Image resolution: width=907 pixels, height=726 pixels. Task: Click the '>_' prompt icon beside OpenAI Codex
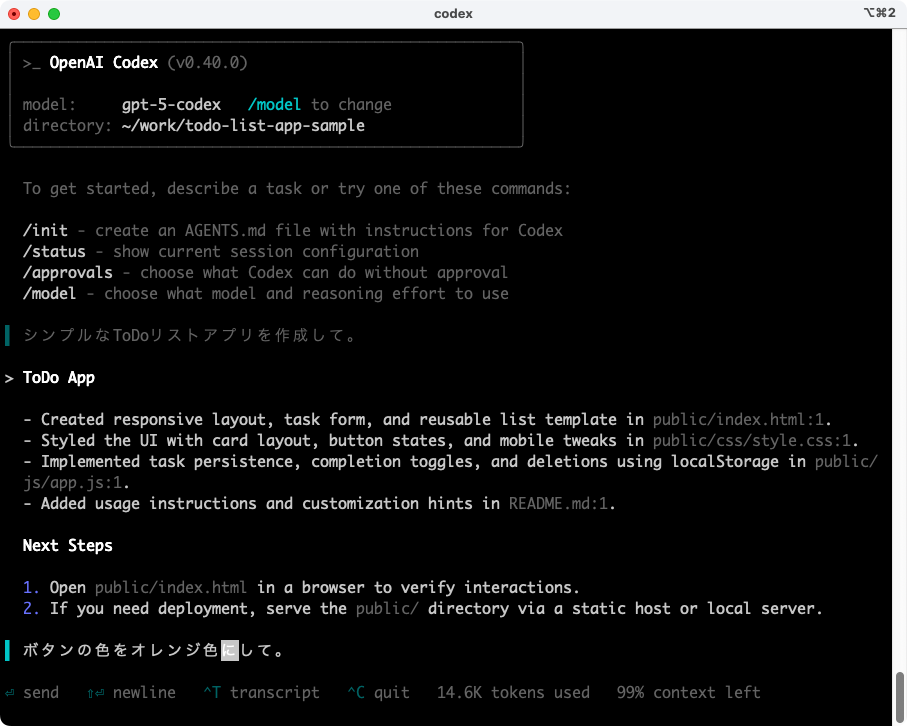(x=31, y=63)
